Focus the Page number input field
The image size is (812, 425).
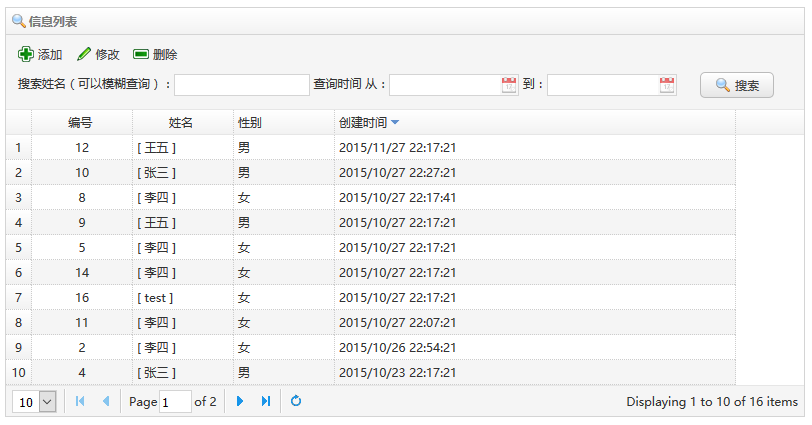tap(176, 402)
